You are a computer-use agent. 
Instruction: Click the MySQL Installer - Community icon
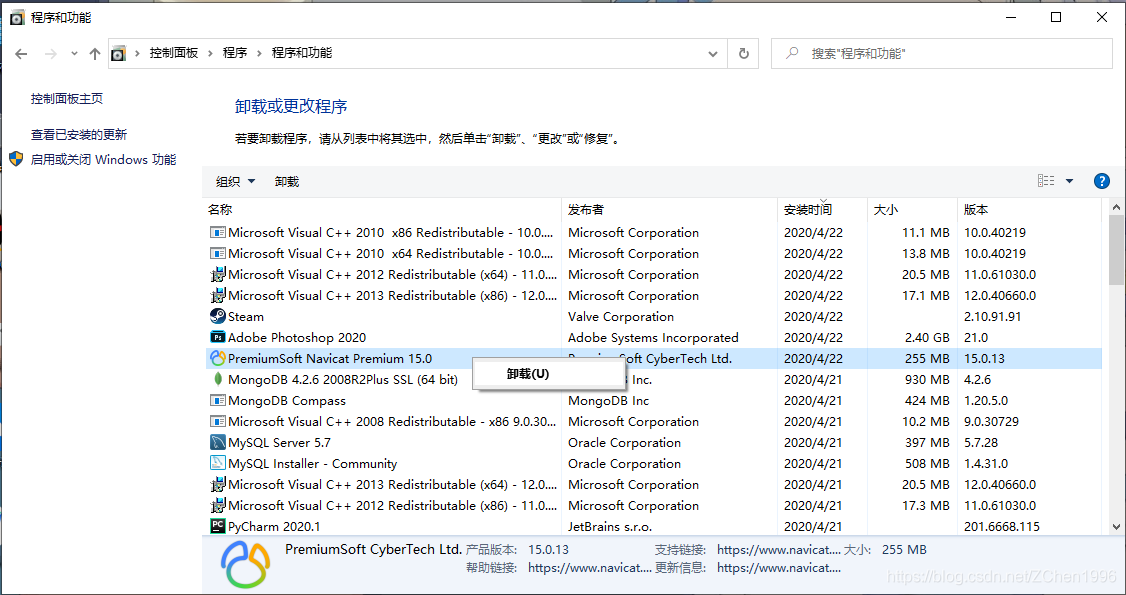(x=218, y=463)
